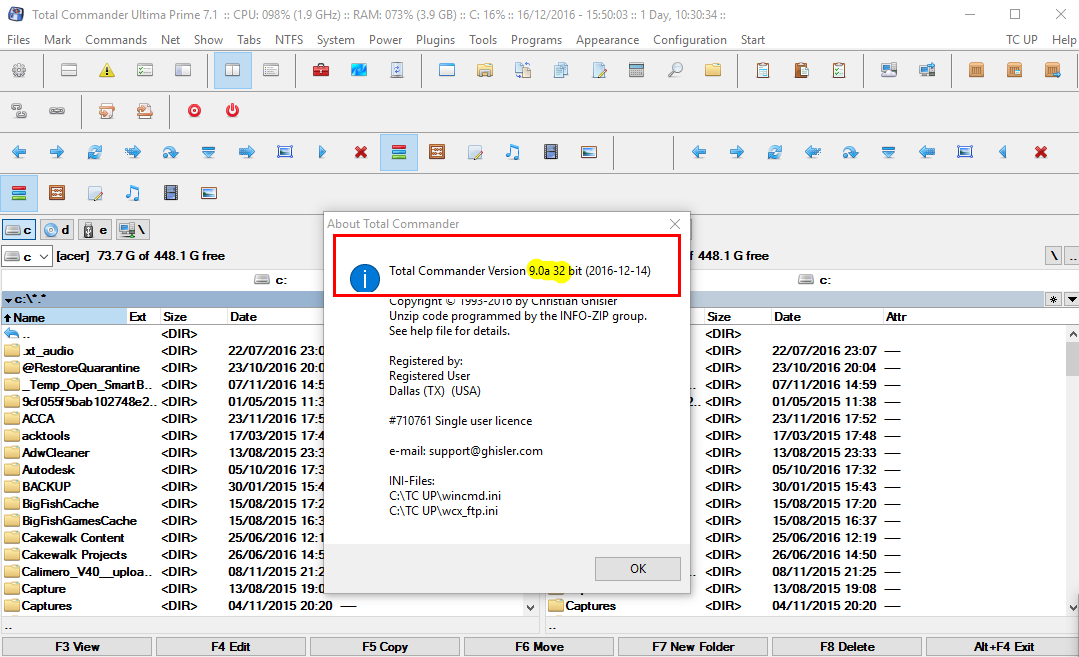Click the right panel's scrollbar down arrow
Screen dimensions: 1079x657
(1072, 607)
